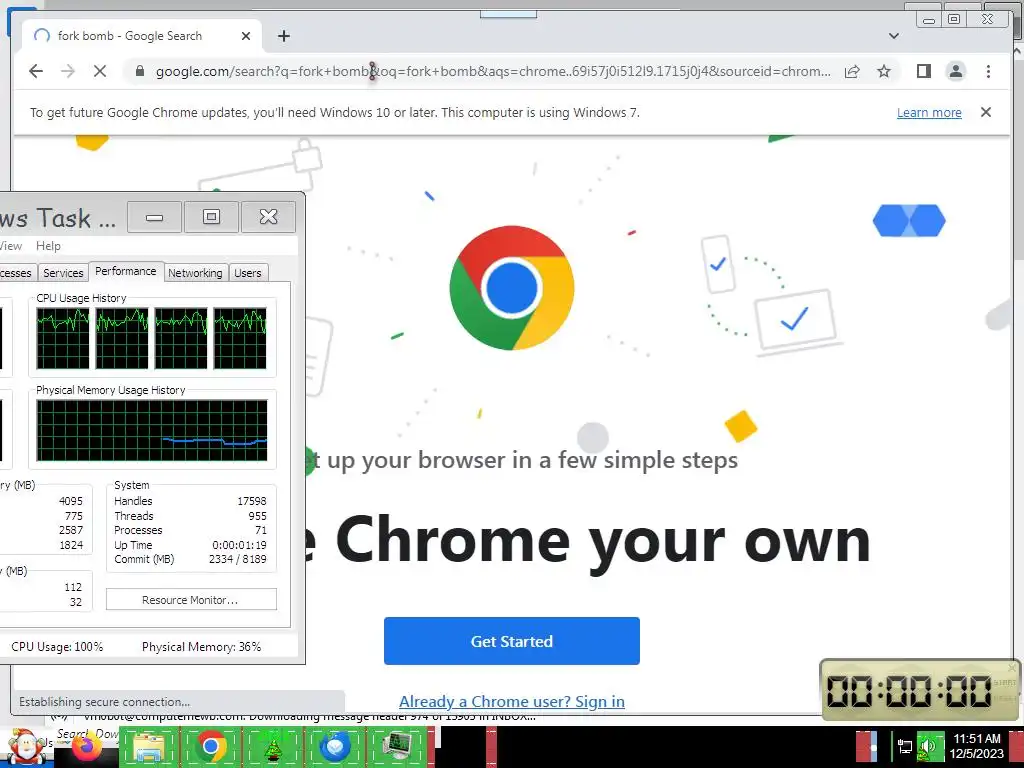Viewport: 1024px width, 768px height.
Task: Dismiss the Windows 7 update infobar
Action: [985, 112]
